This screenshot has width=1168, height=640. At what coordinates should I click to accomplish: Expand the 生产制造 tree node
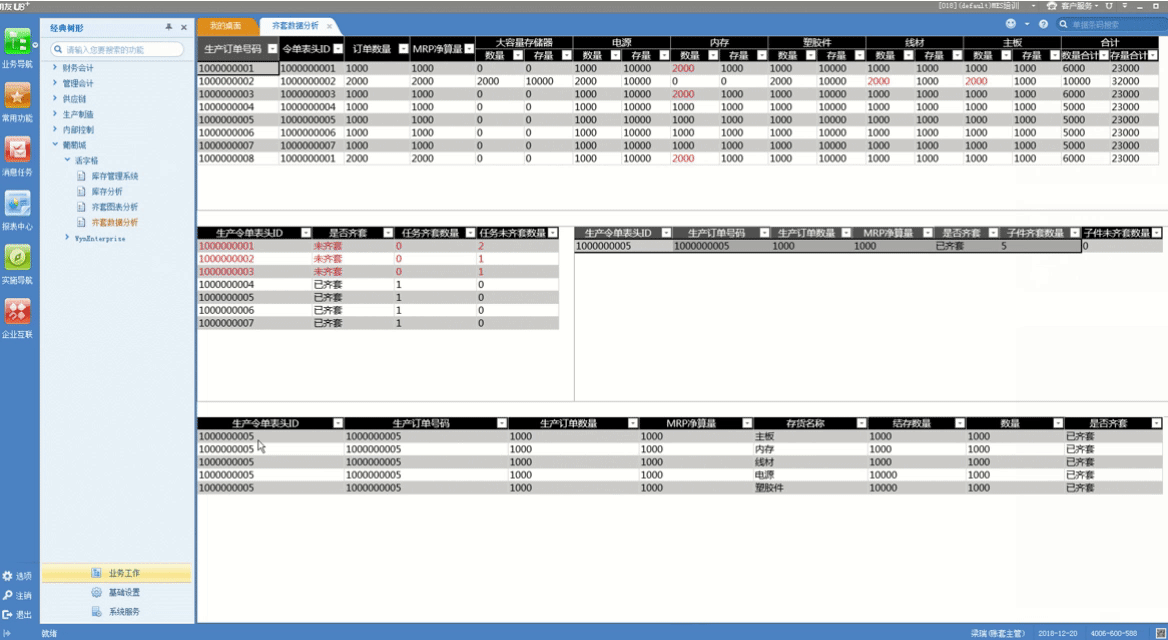[55, 114]
